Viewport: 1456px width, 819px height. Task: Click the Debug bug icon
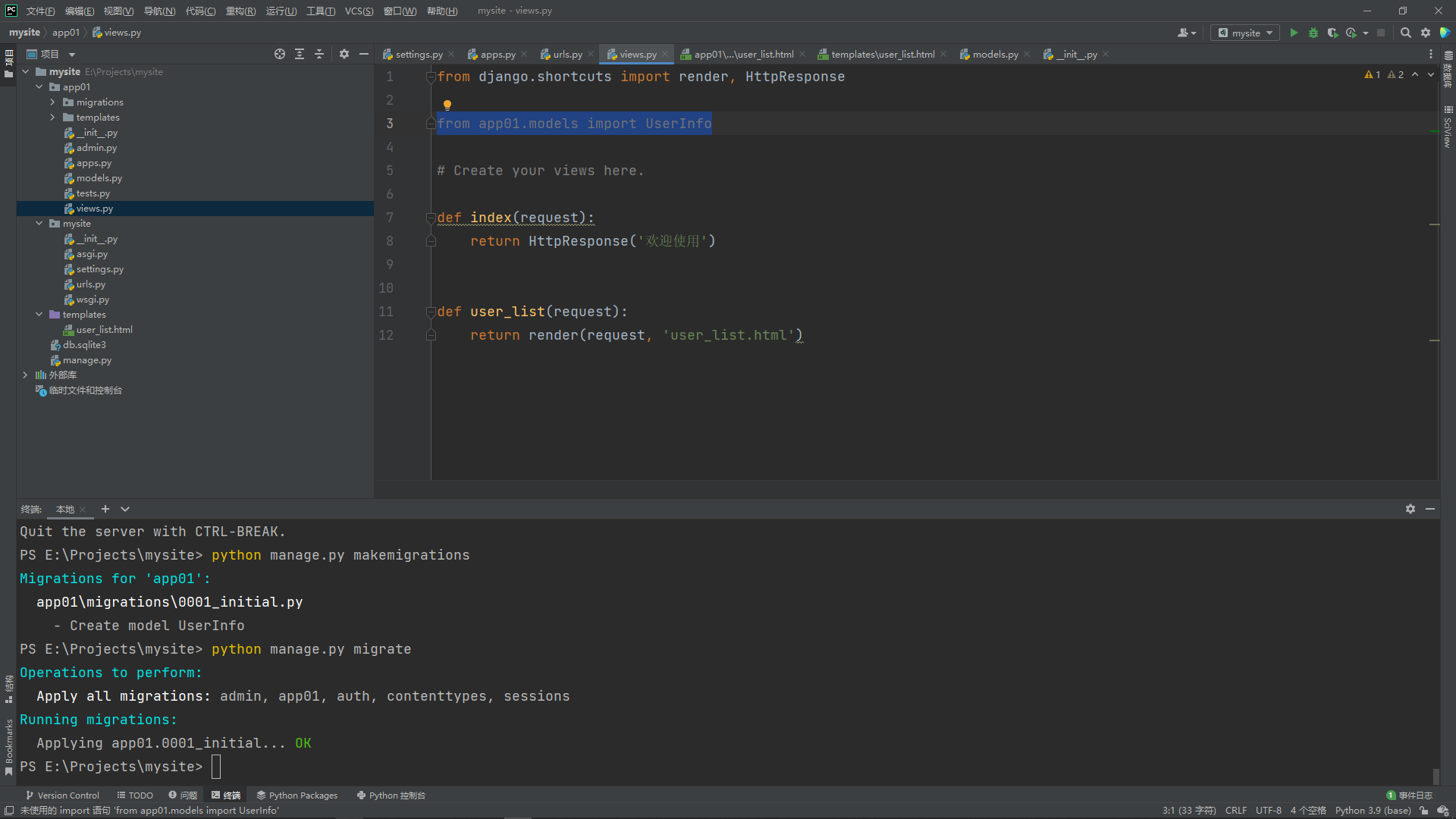1313,33
